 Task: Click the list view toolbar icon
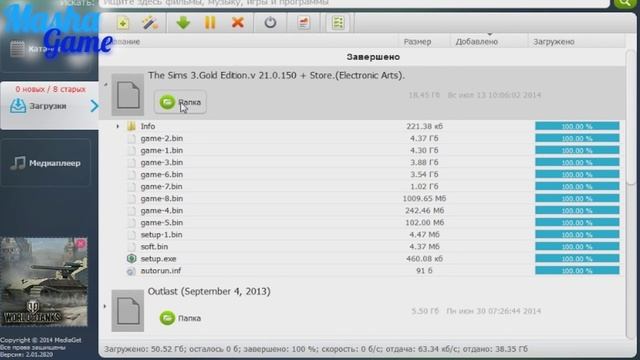338,22
